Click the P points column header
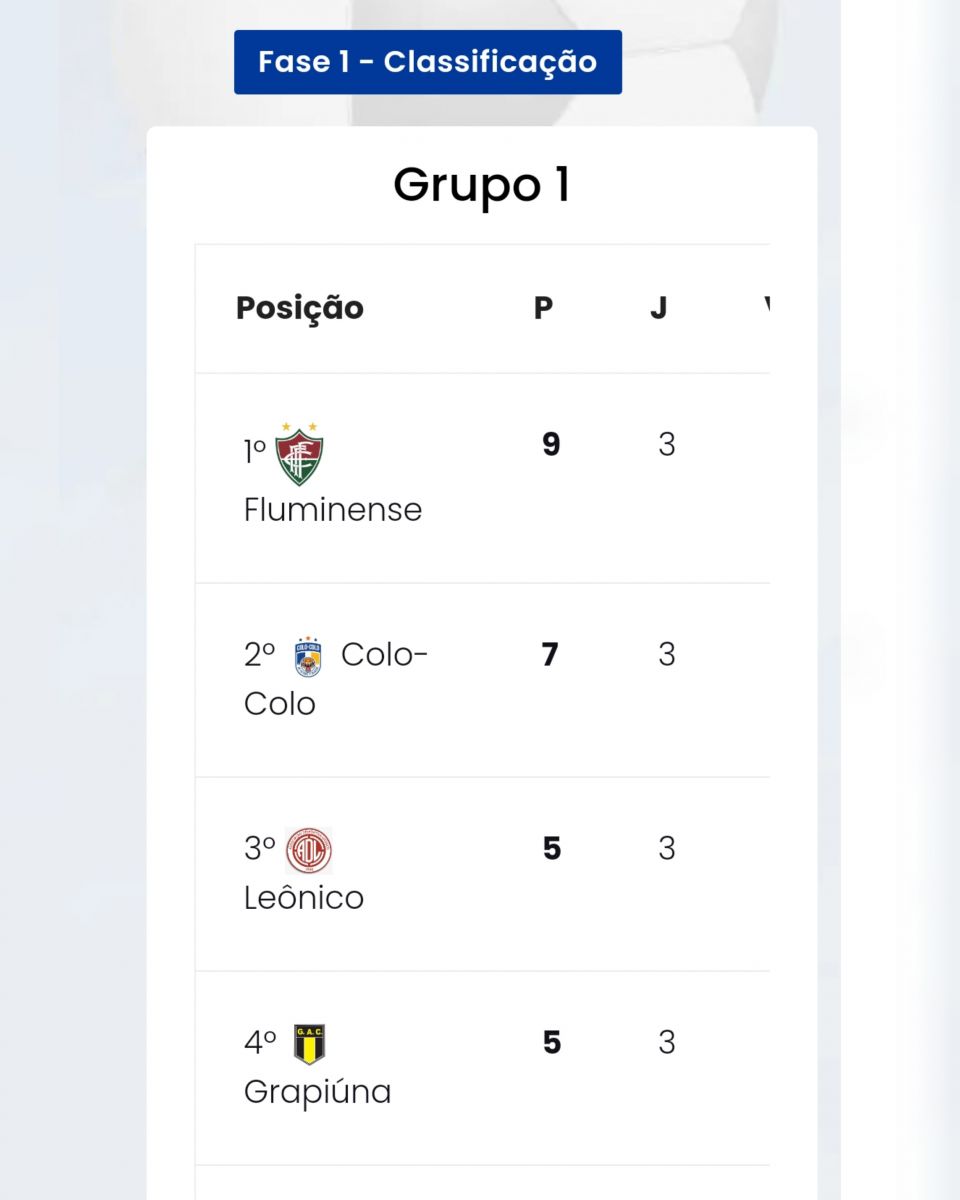 click(x=543, y=308)
